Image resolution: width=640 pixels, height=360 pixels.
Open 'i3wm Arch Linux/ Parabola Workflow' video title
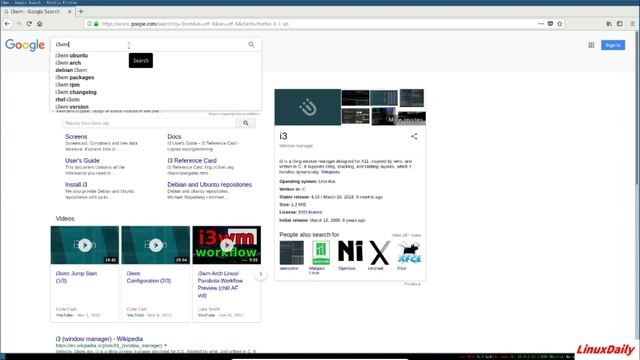(x=220, y=284)
